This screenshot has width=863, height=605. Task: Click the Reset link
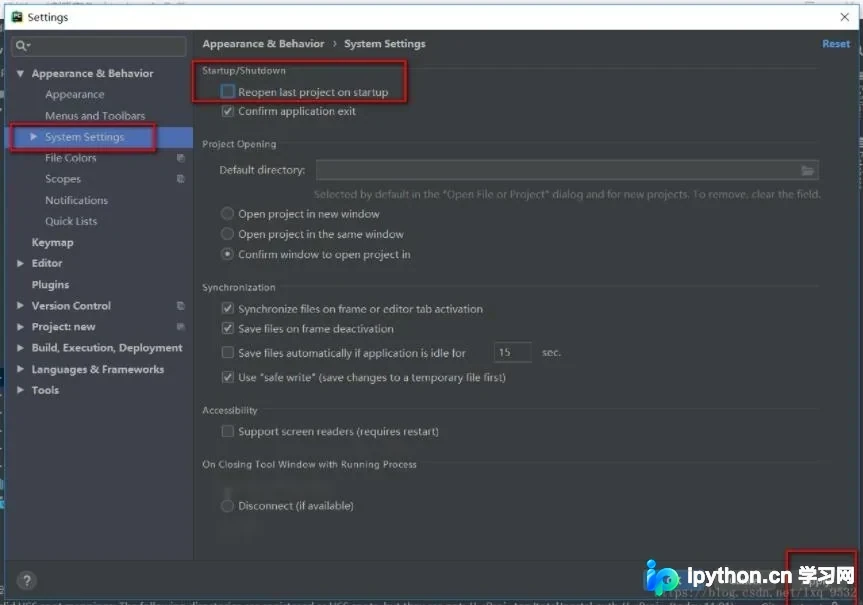pyautogui.click(x=835, y=43)
